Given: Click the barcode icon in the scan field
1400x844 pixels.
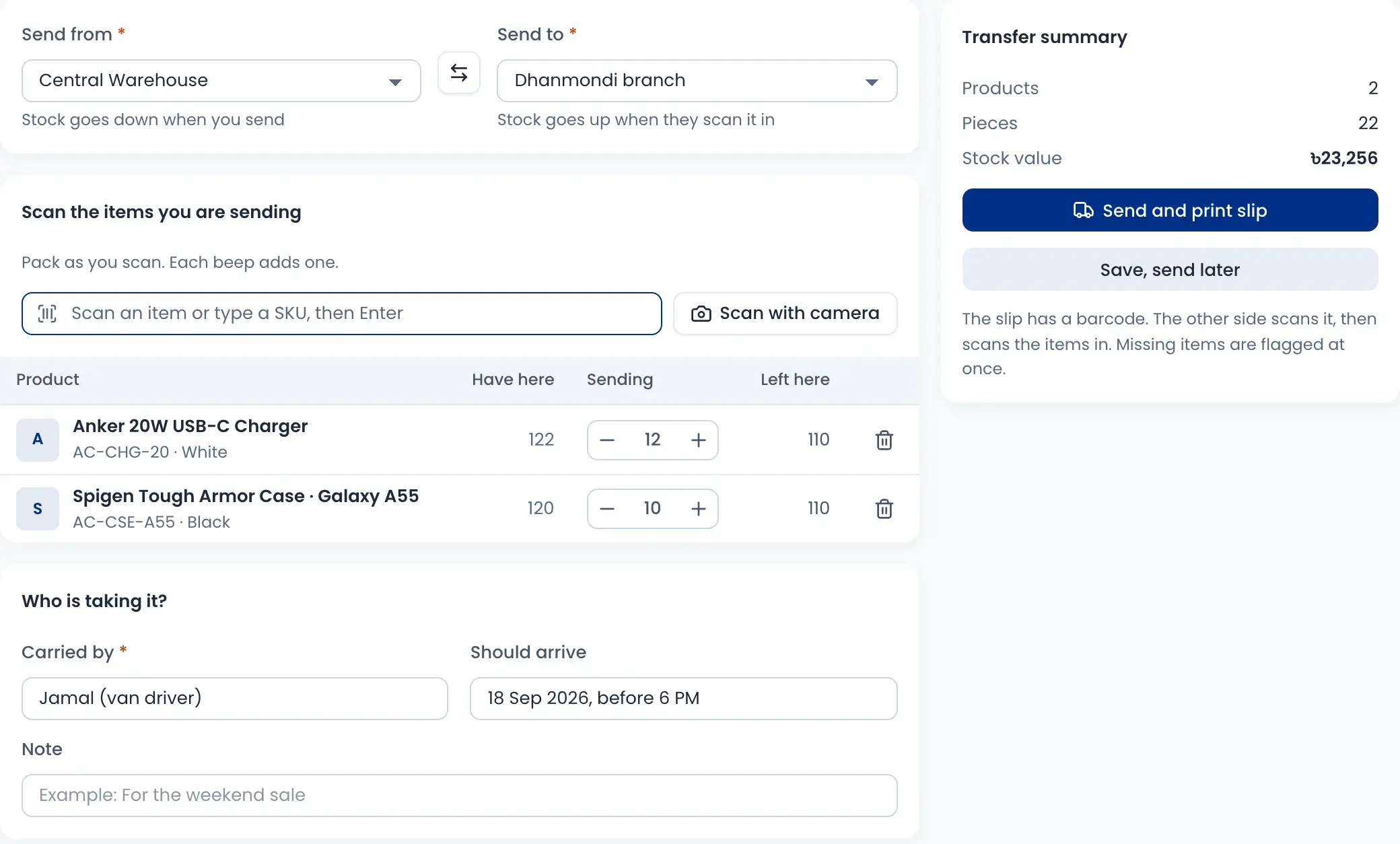Looking at the screenshot, I should [47, 314].
